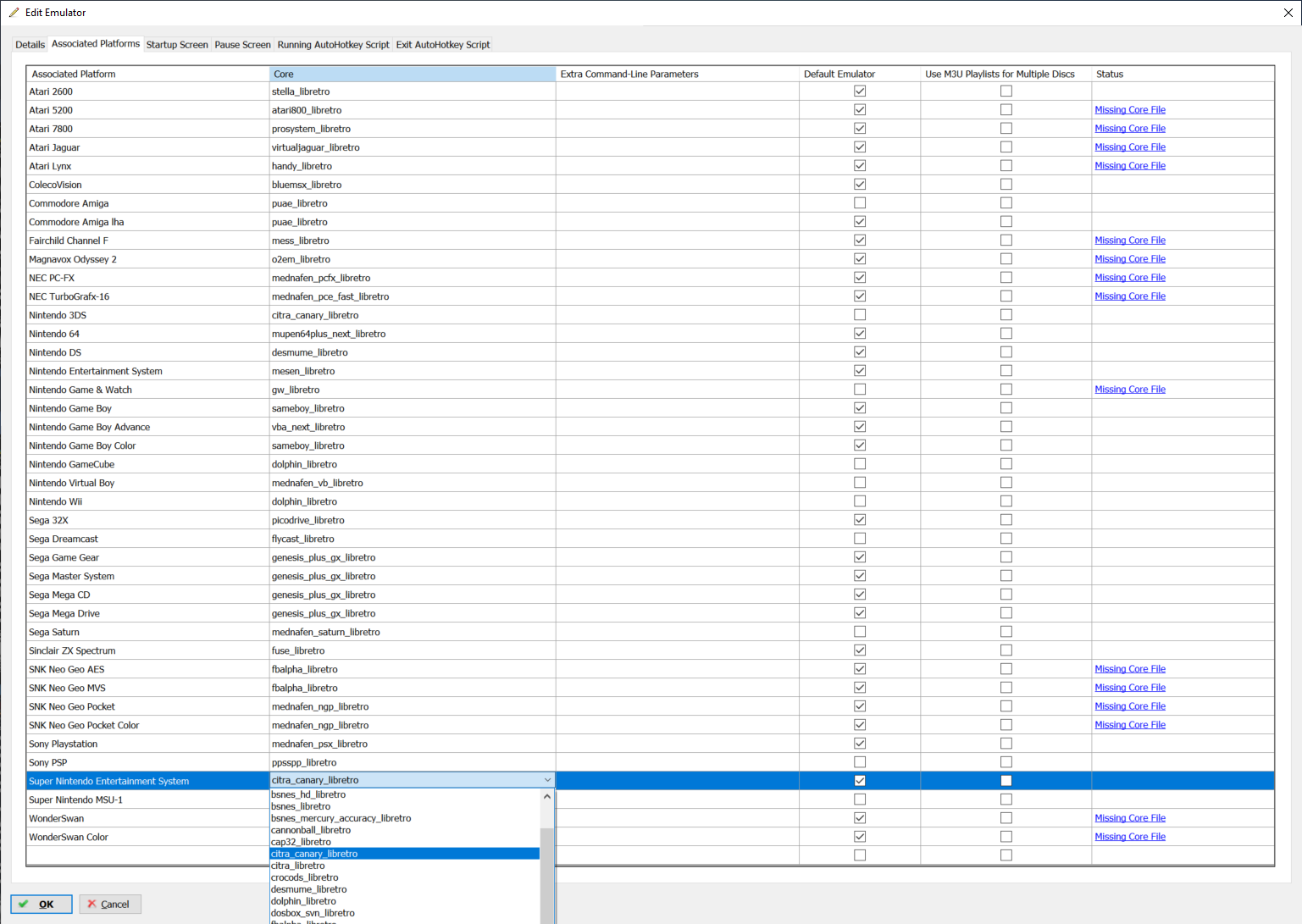Open Missing Core File link for Atari Jaguar

(1130, 147)
